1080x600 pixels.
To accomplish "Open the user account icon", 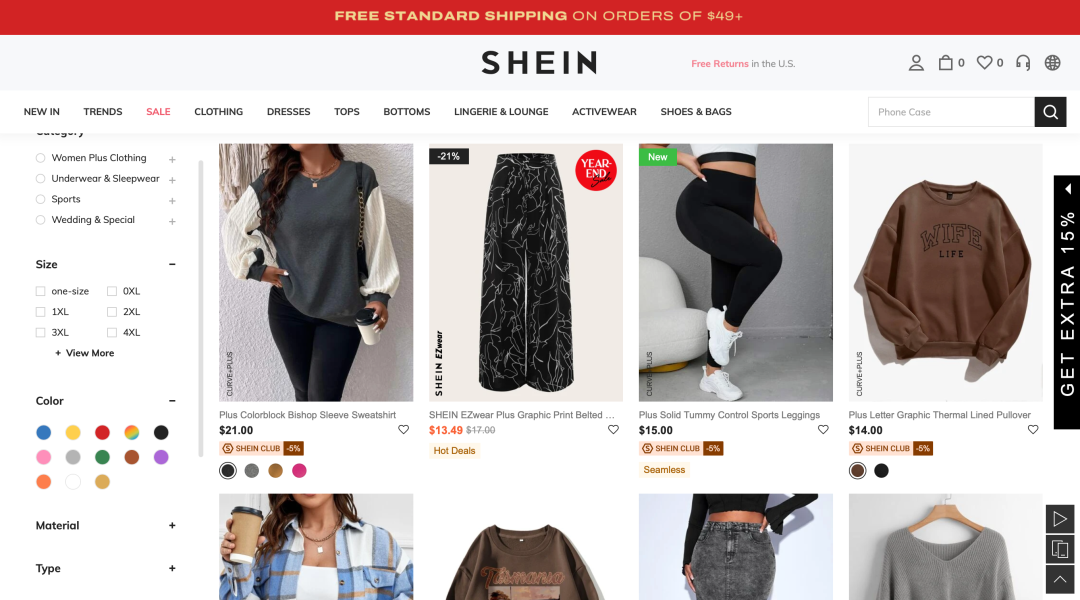I will [916, 63].
